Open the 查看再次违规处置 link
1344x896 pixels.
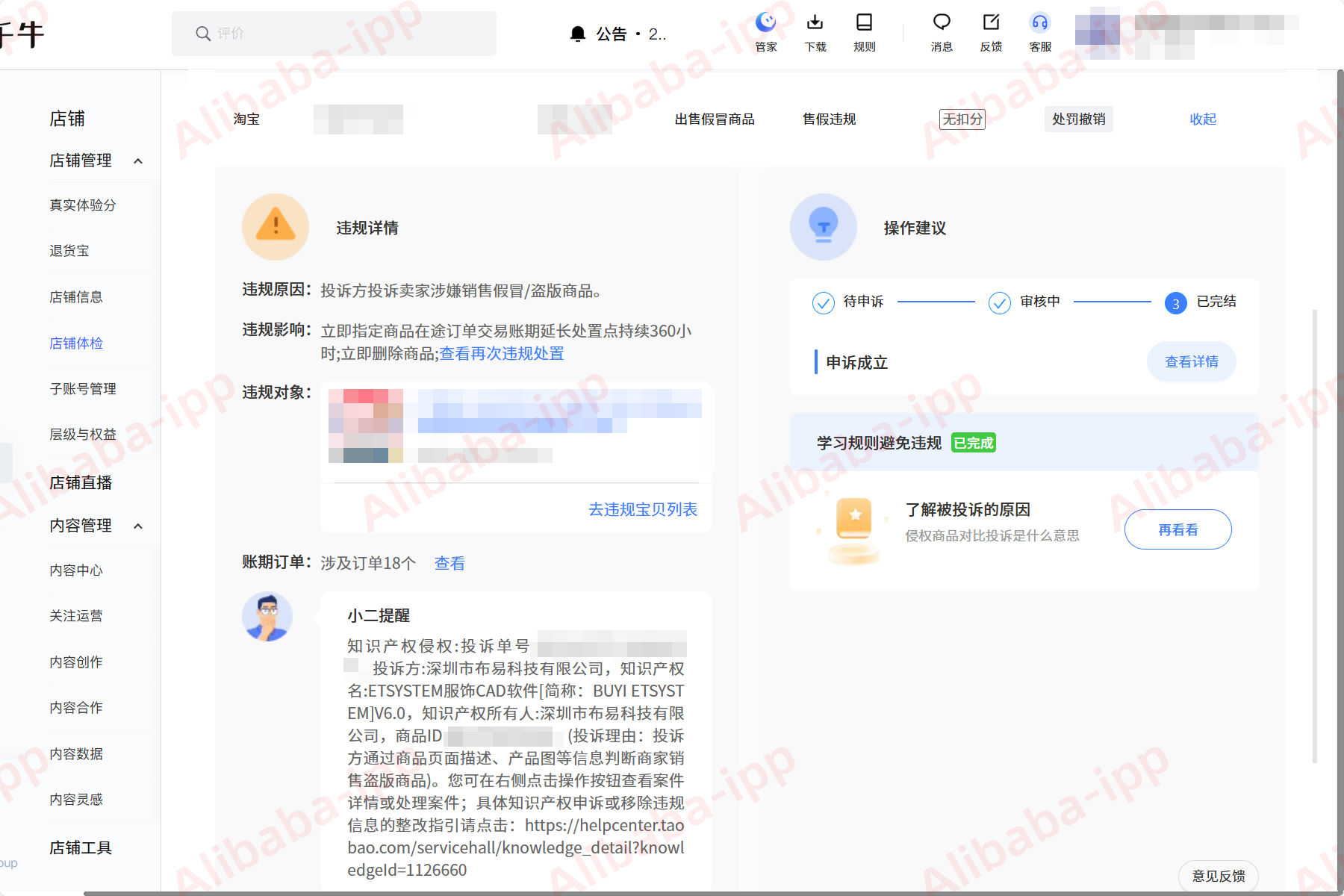point(502,353)
